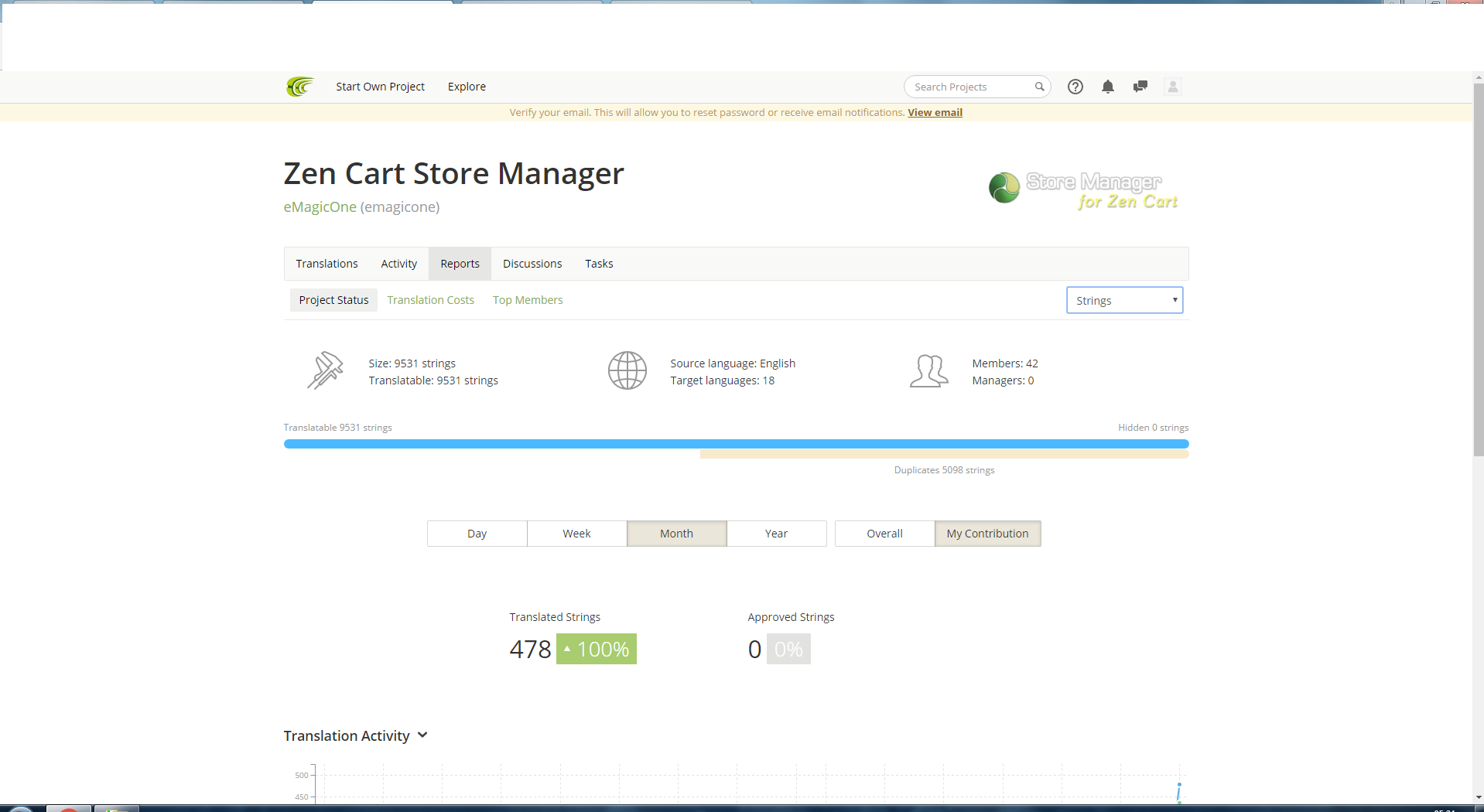
Task: Collapse the Translation Activity section chevron
Action: tap(422, 735)
